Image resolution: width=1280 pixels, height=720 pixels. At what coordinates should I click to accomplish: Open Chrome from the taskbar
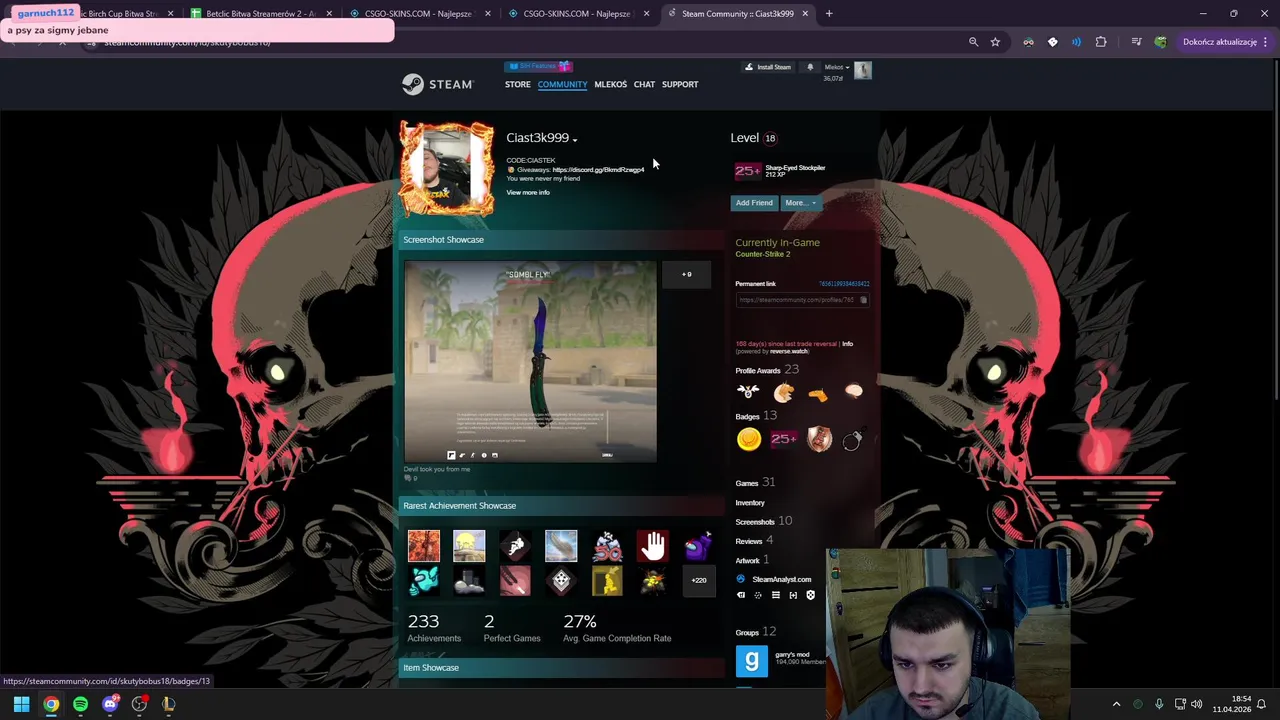[x=51, y=704]
